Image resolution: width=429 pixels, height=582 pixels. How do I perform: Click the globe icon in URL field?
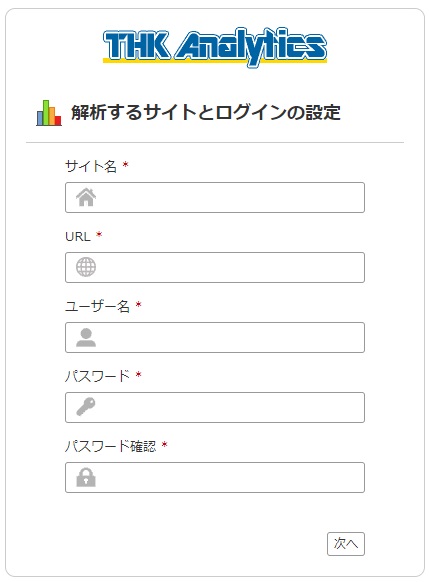[x=86, y=267]
